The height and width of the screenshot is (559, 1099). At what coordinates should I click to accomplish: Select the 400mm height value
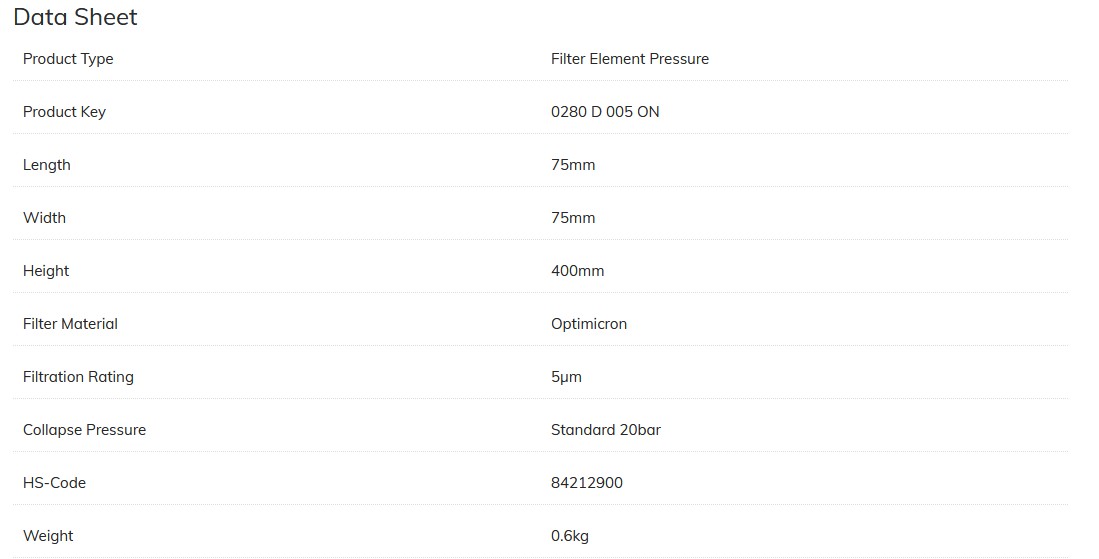(x=577, y=271)
